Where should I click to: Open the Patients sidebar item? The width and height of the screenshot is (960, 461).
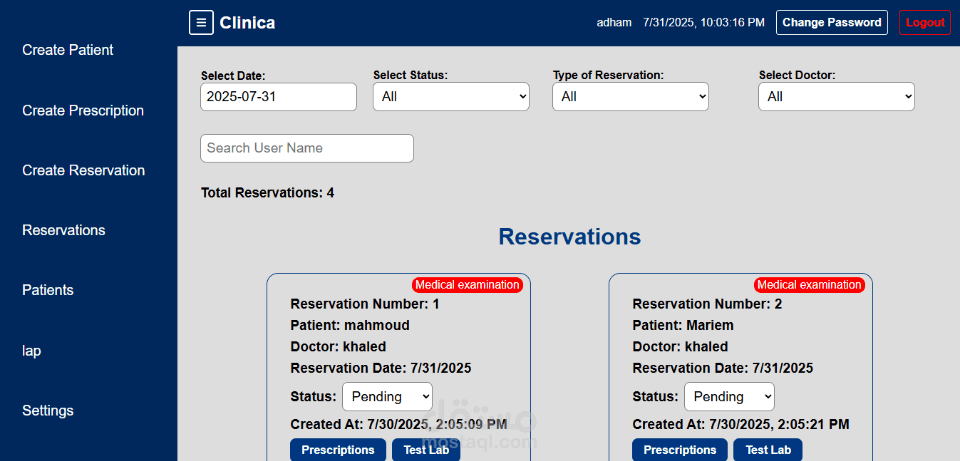(48, 290)
